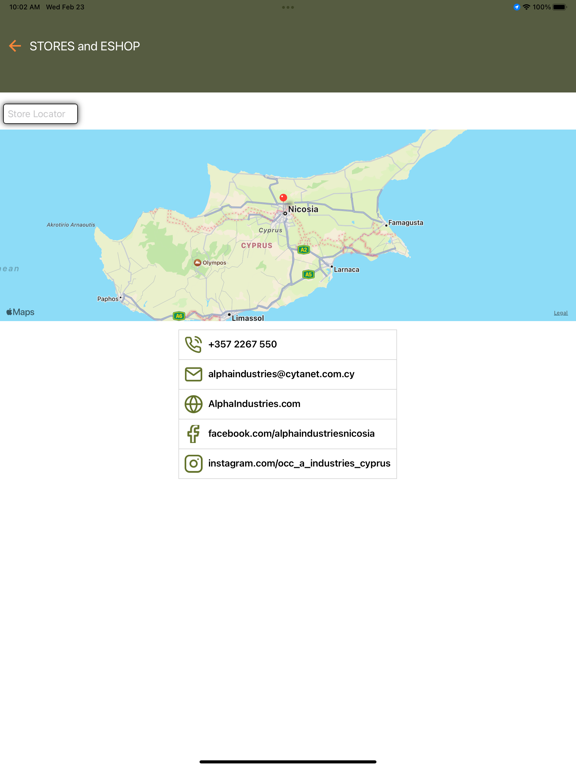Tap the location services icon in status bar
The image size is (576, 768).
pyautogui.click(x=517, y=7)
